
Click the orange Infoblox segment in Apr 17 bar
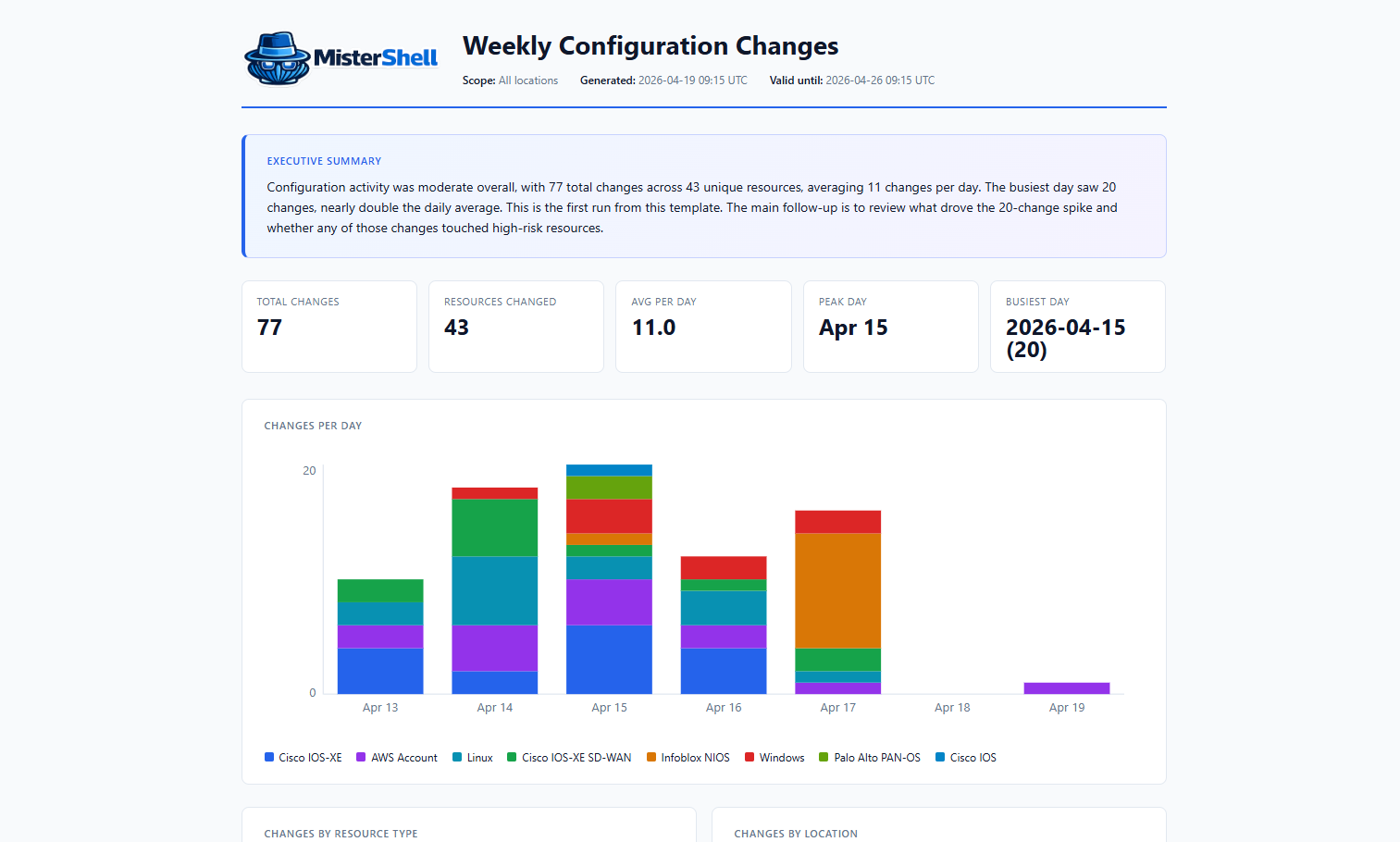(x=837, y=590)
